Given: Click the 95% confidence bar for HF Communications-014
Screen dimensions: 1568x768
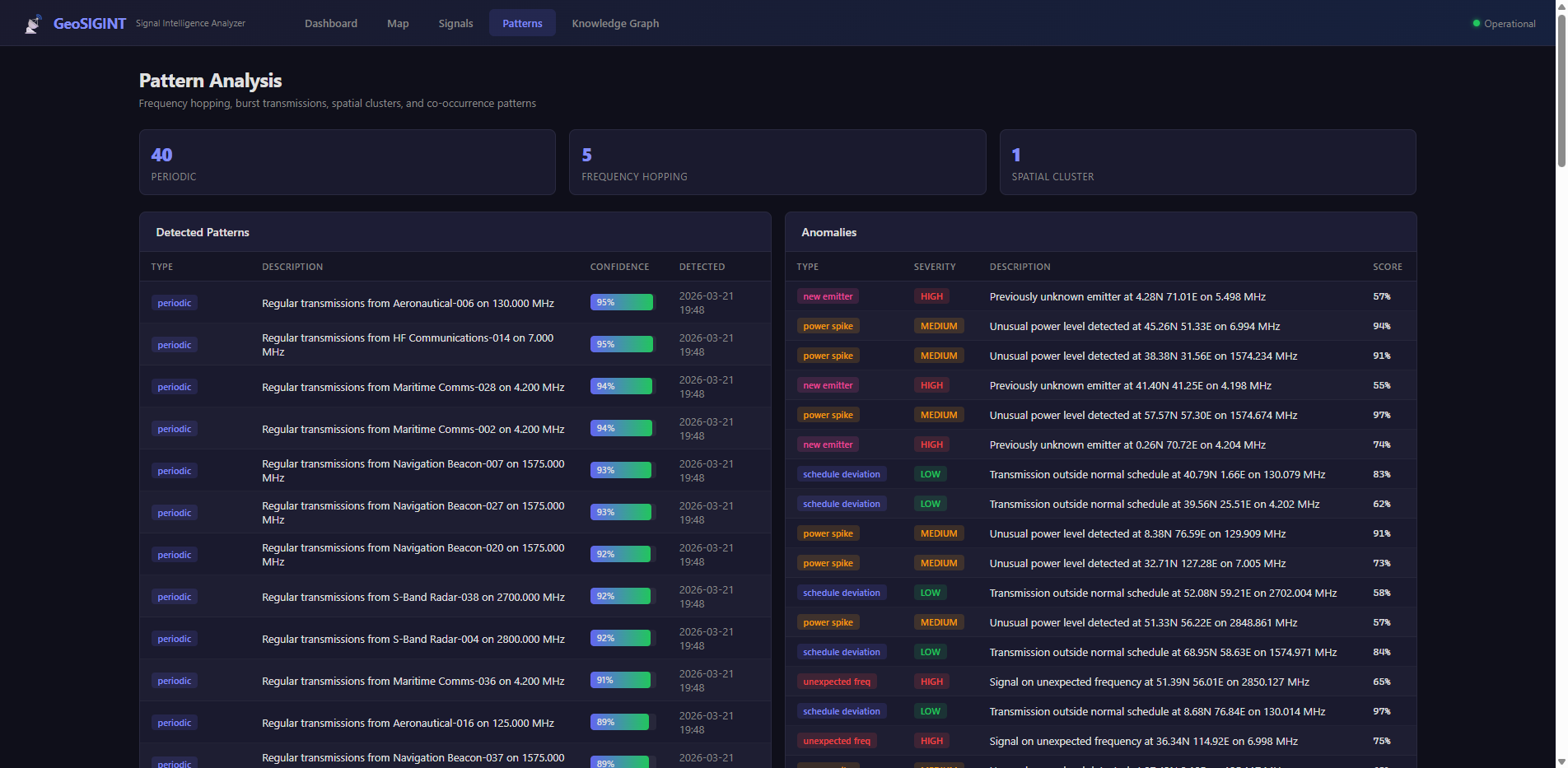Looking at the screenshot, I should 621,344.
